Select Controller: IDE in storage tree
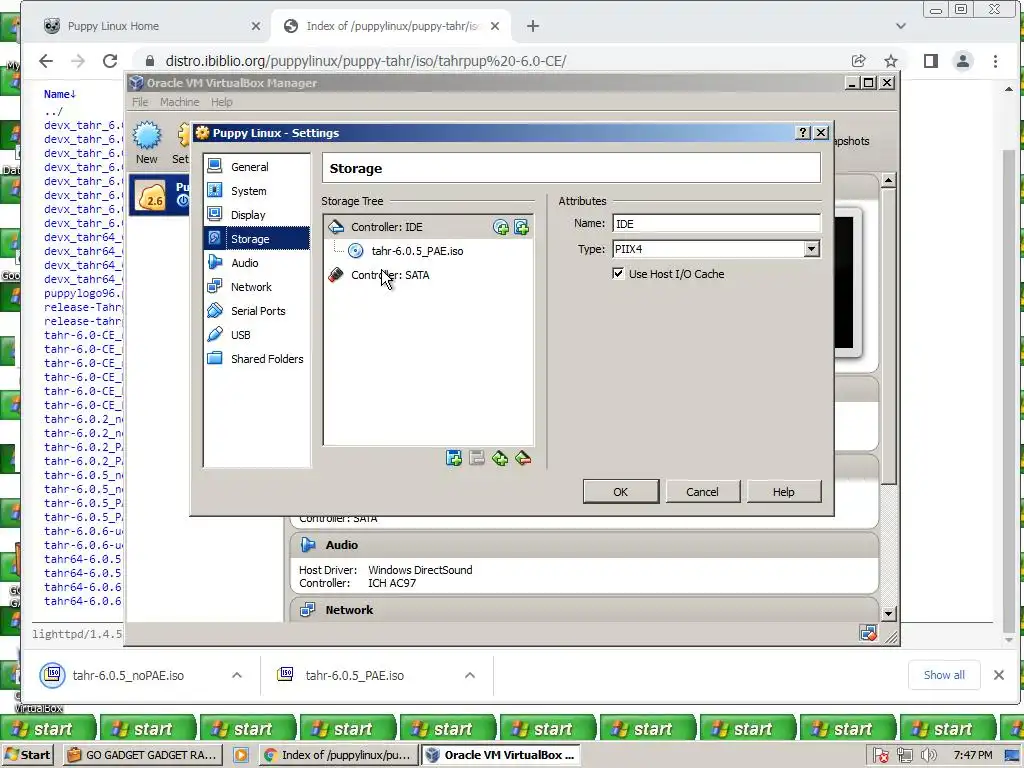Viewport: 1024px width, 768px height. click(387, 227)
